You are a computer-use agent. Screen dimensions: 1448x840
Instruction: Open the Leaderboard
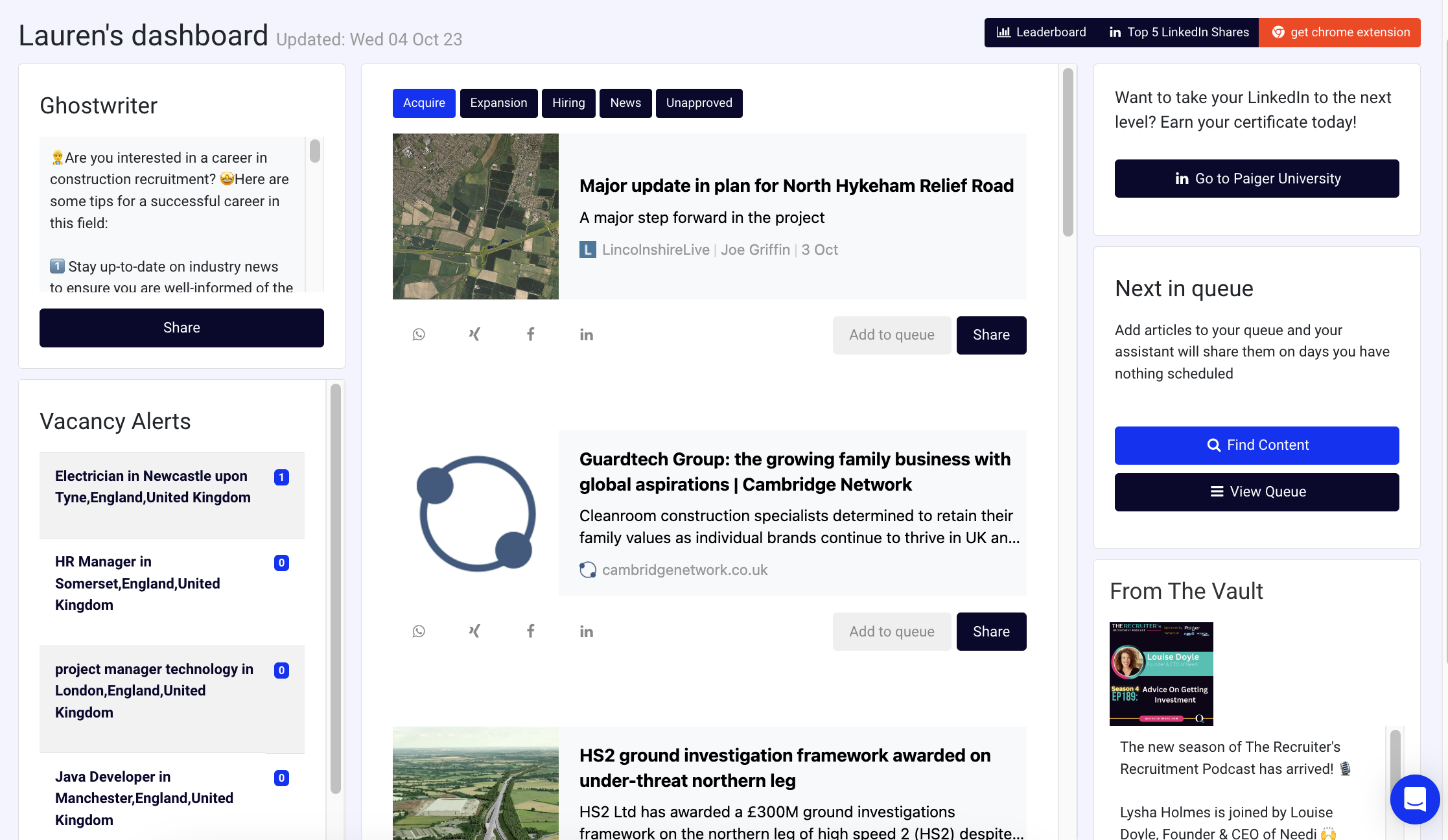coord(1041,32)
